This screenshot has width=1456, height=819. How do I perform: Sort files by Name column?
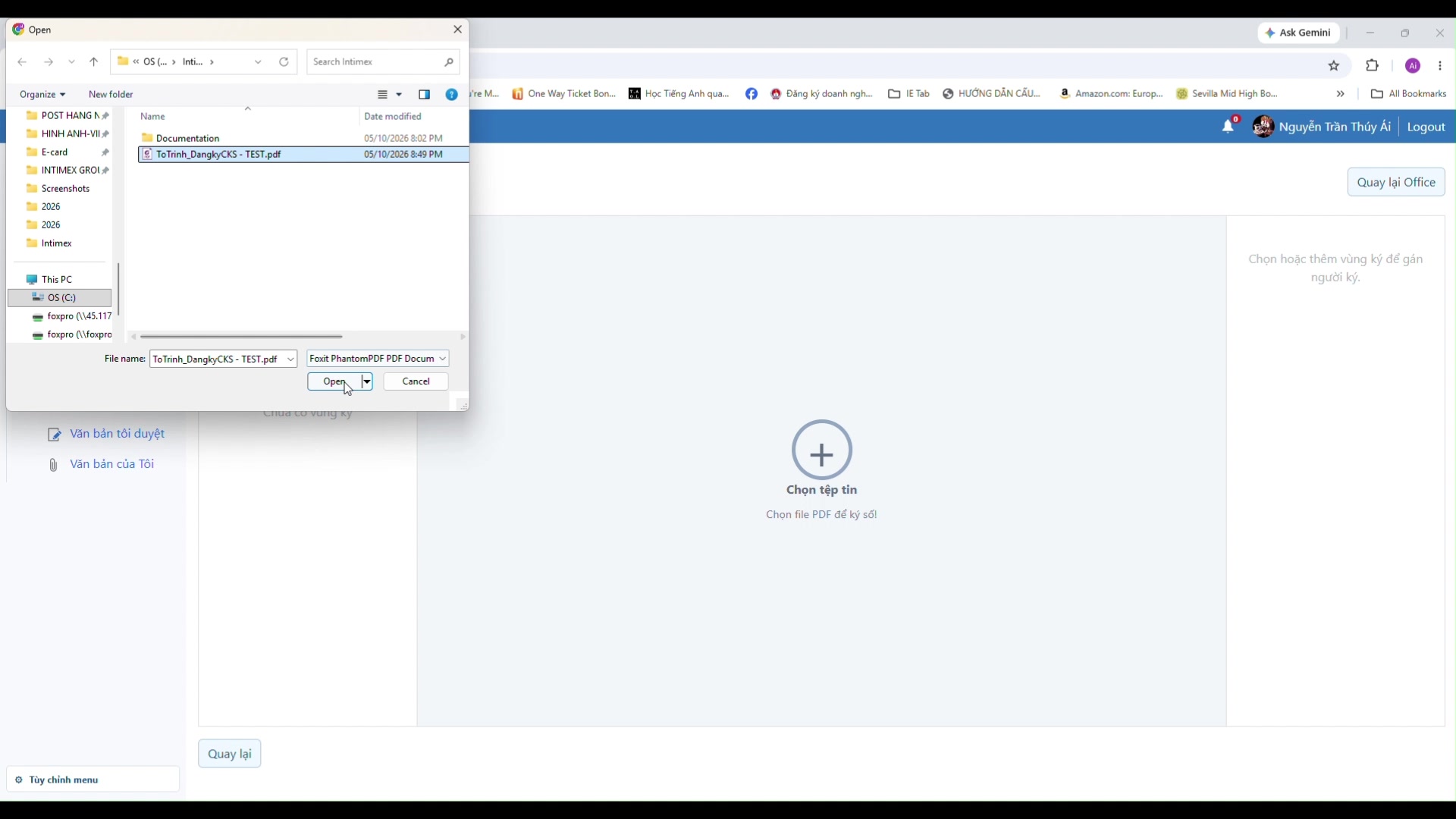pos(153,117)
